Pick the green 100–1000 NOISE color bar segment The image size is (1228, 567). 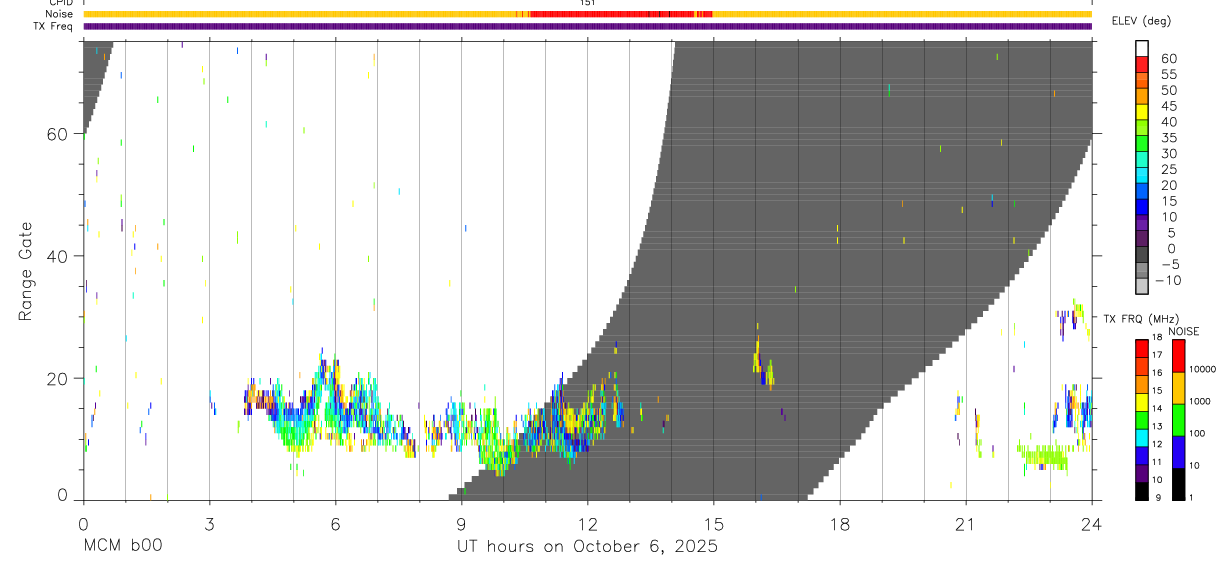(x=1178, y=419)
